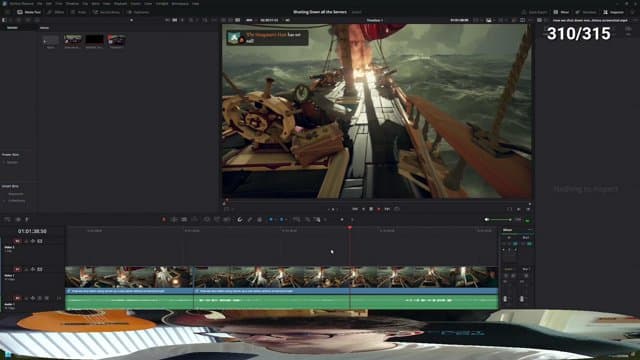
Task: Open the viewer zoom percentage dropdown
Action: tap(249, 20)
